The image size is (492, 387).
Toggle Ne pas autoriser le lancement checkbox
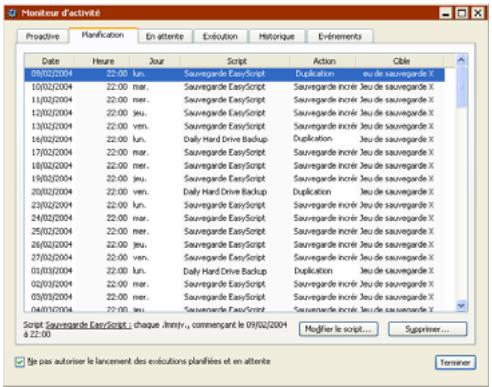point(20,362)
